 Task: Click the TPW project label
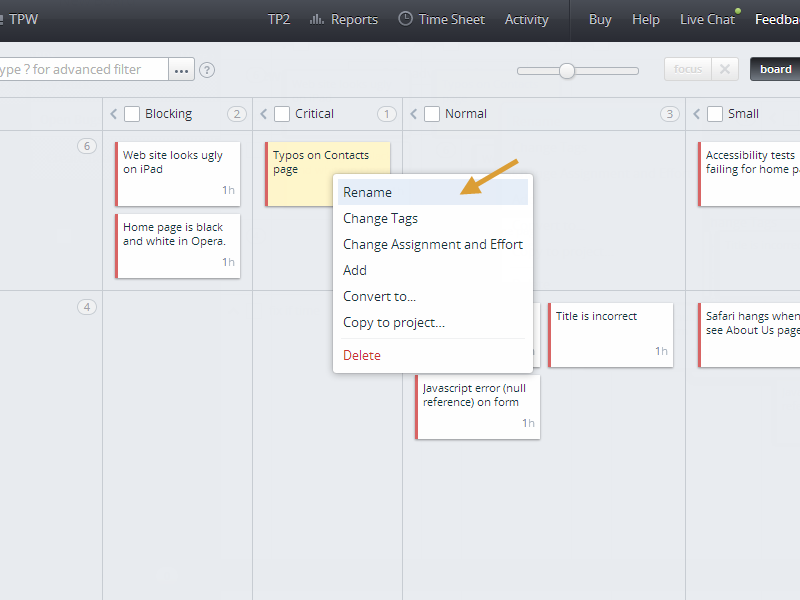tap(23, 19)
